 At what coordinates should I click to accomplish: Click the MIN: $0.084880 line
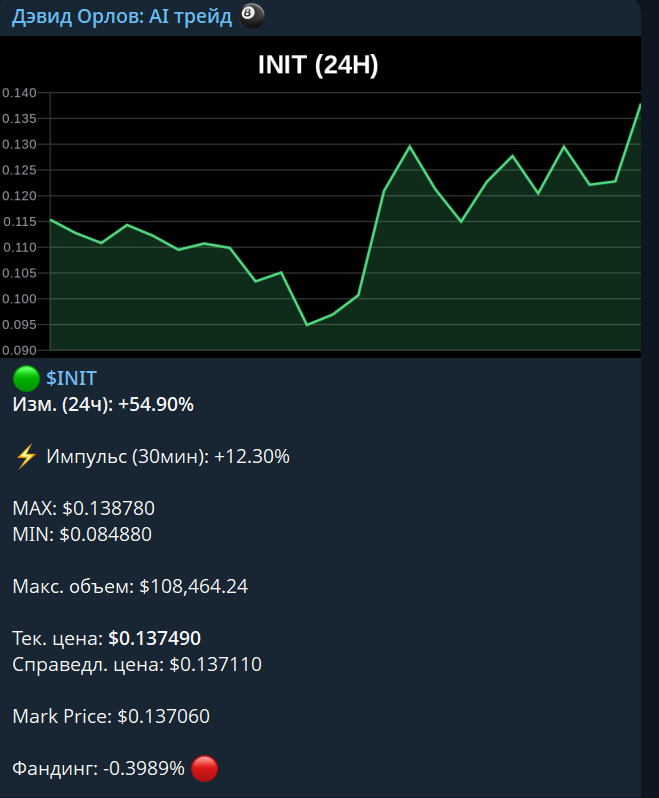tap(82, 534)
